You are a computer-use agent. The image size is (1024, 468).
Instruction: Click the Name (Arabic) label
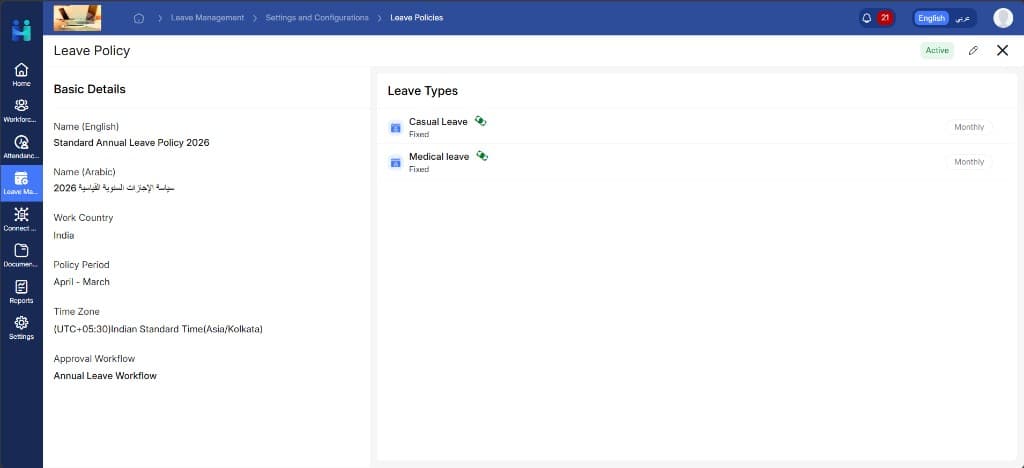[x=84, y=172]
